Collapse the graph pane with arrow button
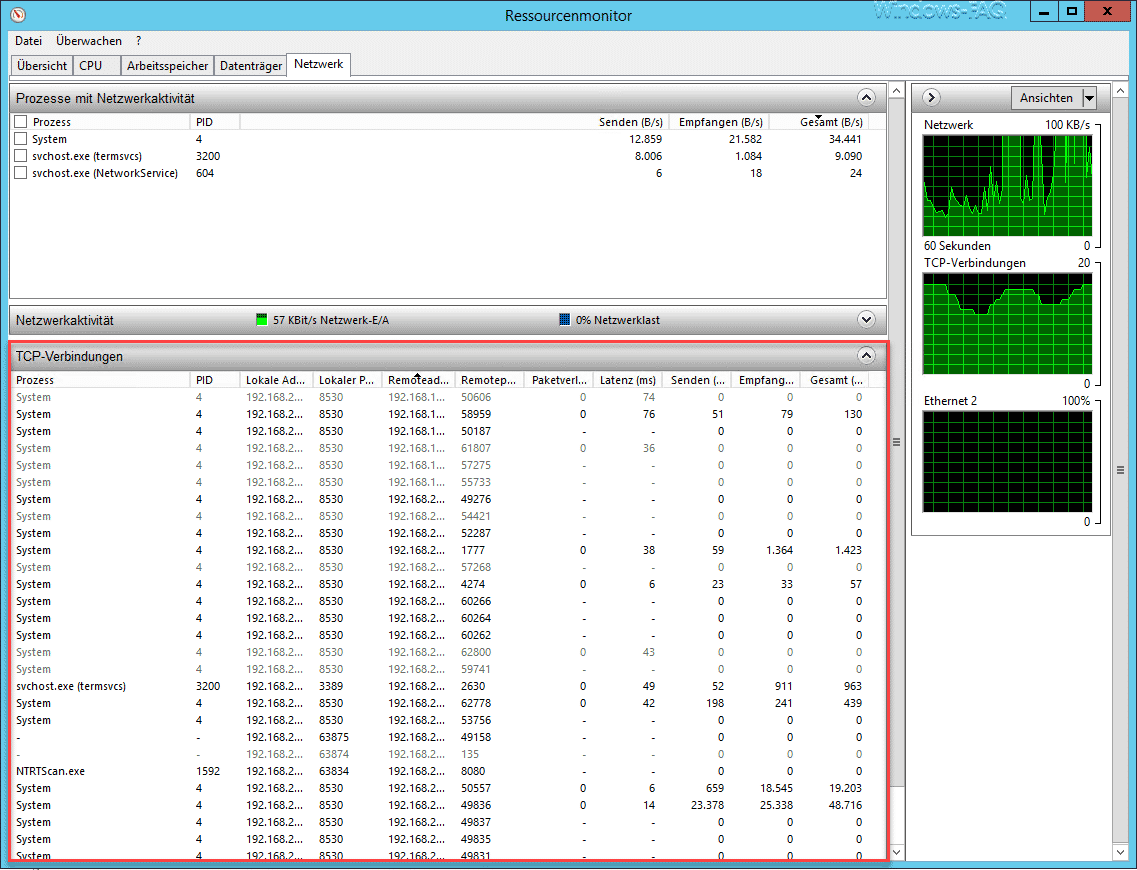Screen dimensions: 1137x870 pos(931,97)
